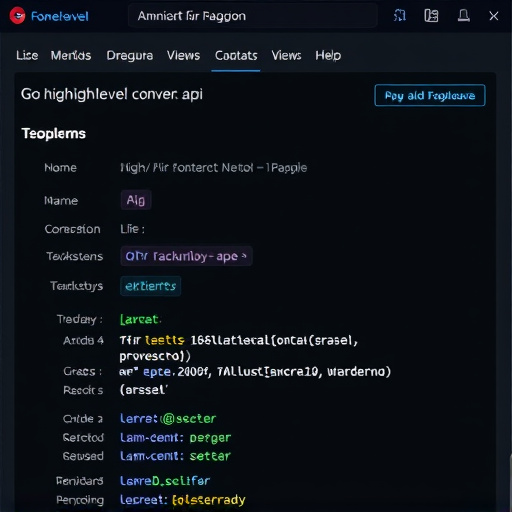
Task: Click the 'Tfir teetts 16Sllatiecal' code line
Action: coord(238,348)
